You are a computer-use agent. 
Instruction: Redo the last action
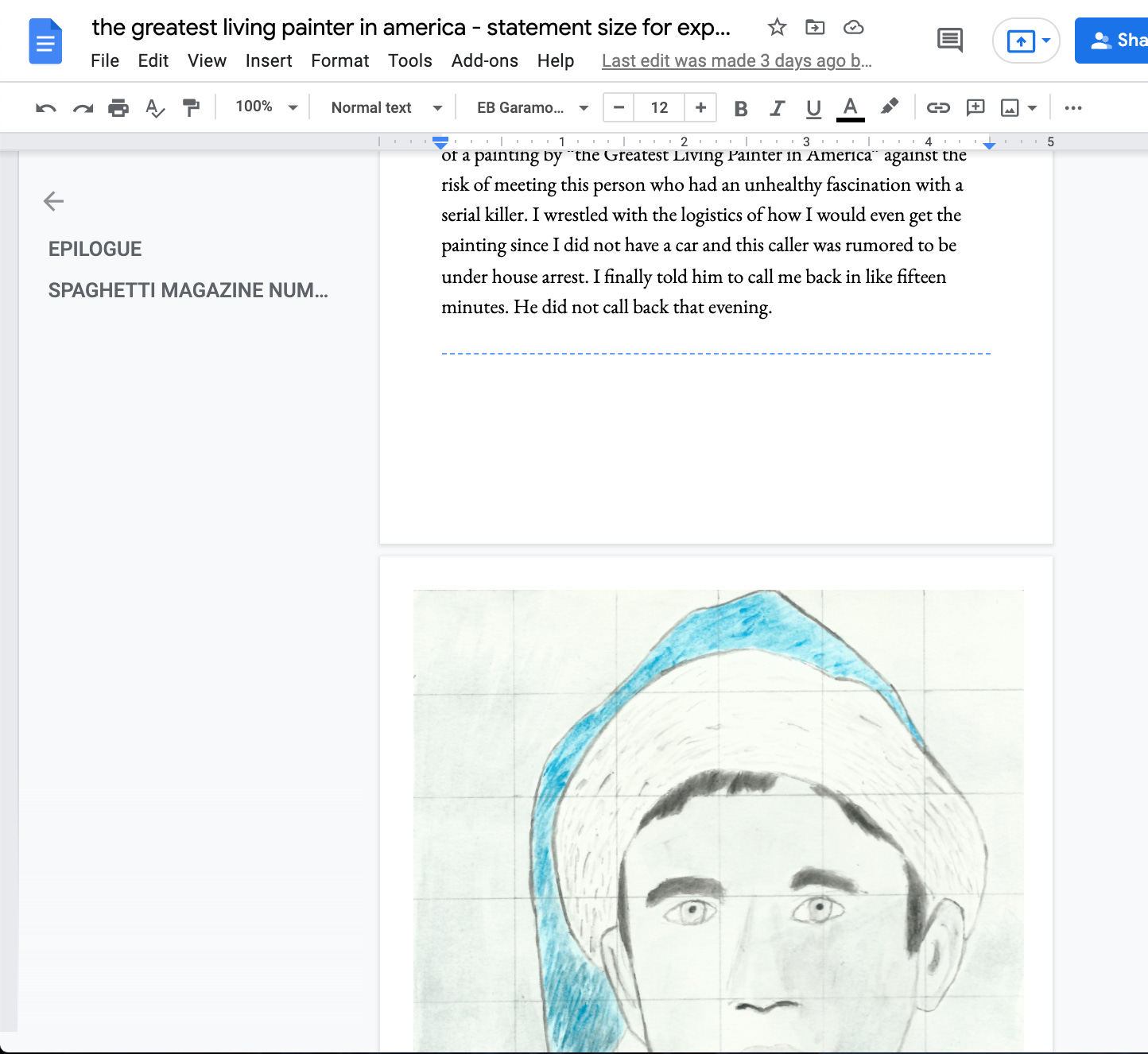(x=83, y=108)
